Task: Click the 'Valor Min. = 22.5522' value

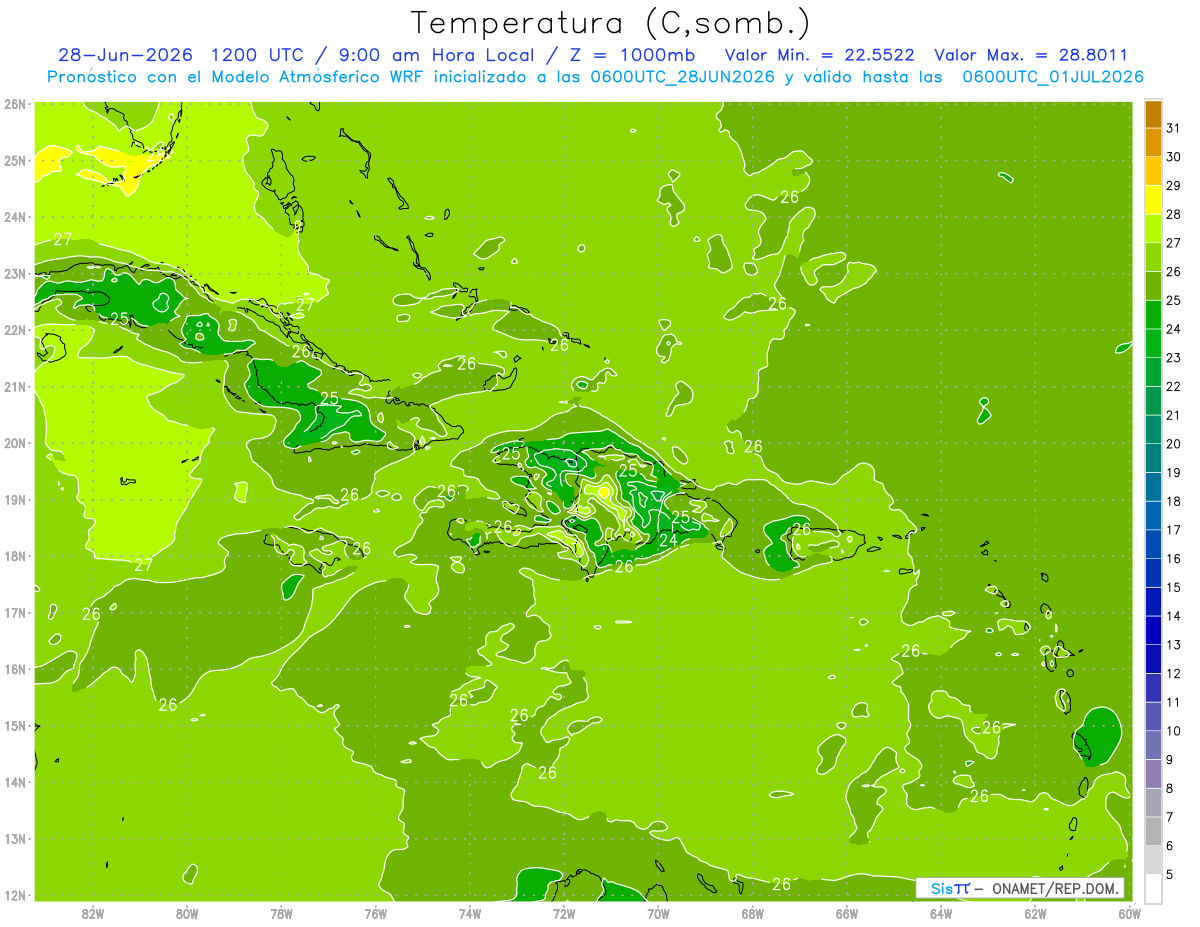Action: tap(819, 55)
